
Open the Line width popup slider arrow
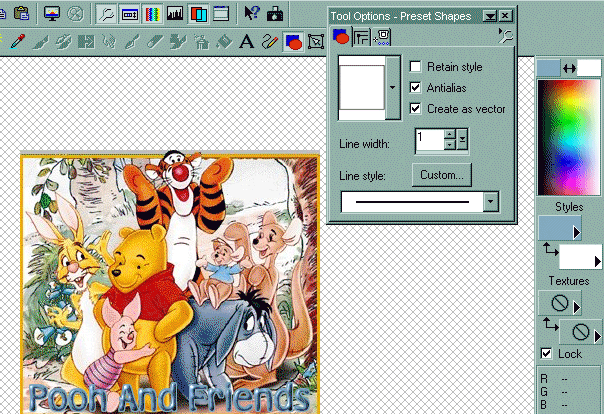coord(462,139)
